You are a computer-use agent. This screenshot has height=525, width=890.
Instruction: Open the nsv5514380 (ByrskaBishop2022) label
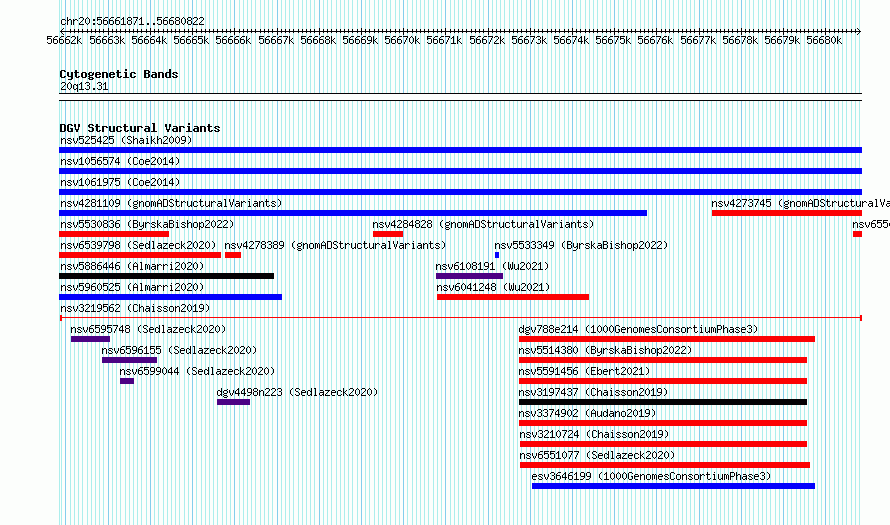605,350
